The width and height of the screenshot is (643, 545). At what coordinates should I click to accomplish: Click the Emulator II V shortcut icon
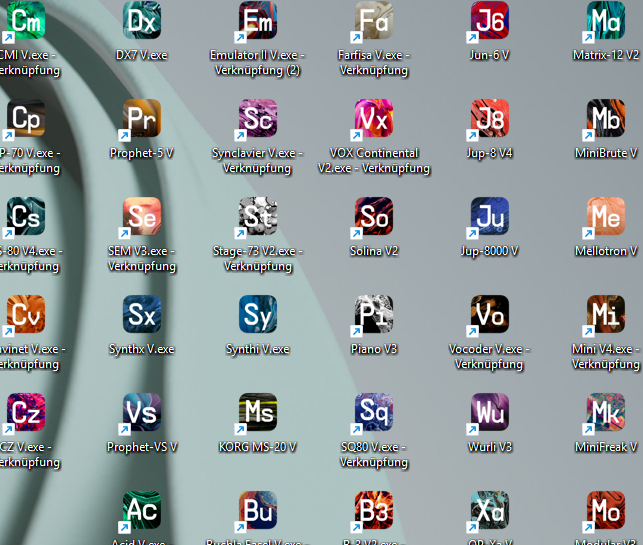click(x=258, y=21)
